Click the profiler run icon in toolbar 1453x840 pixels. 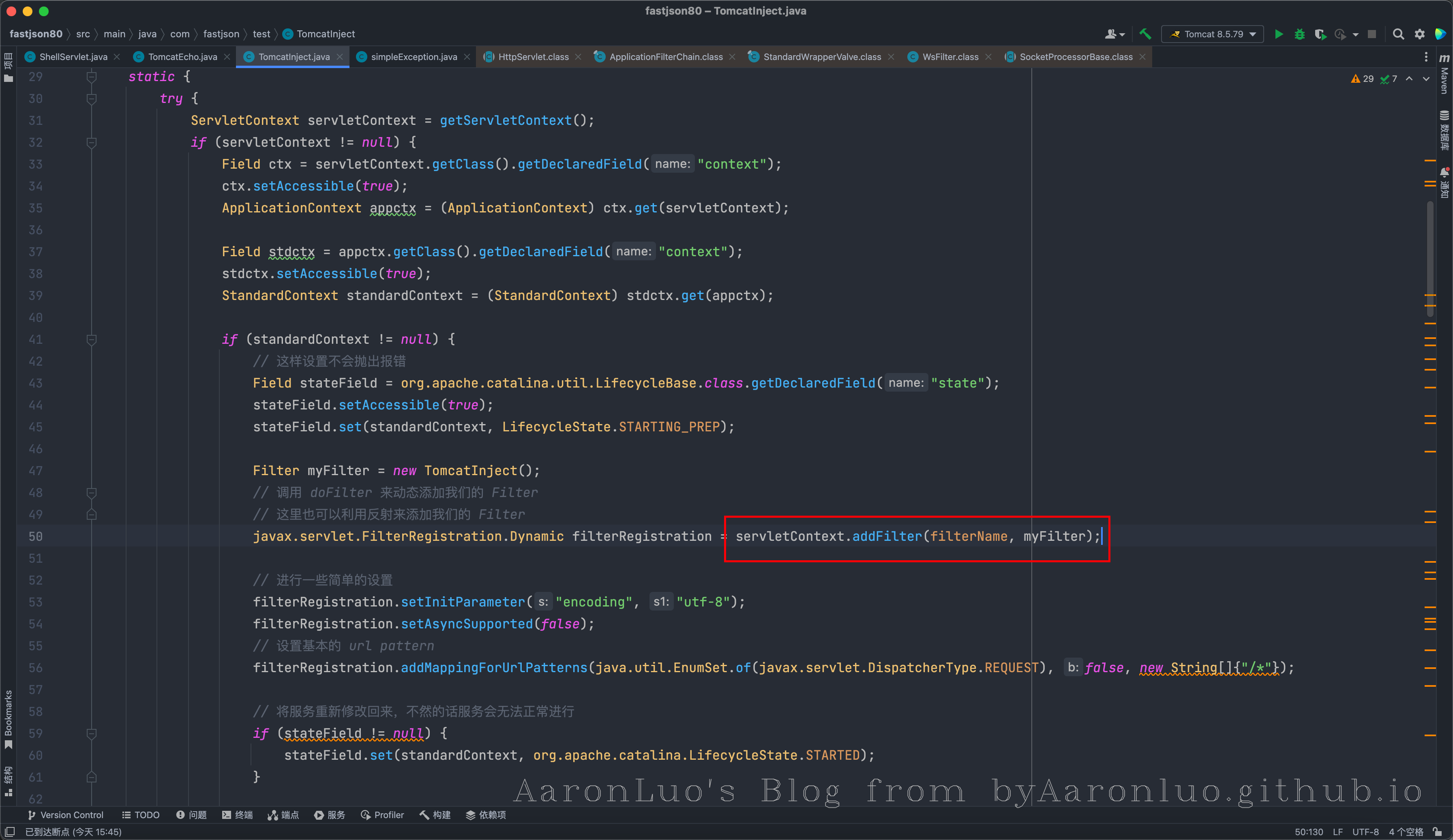pos(1339,34)
